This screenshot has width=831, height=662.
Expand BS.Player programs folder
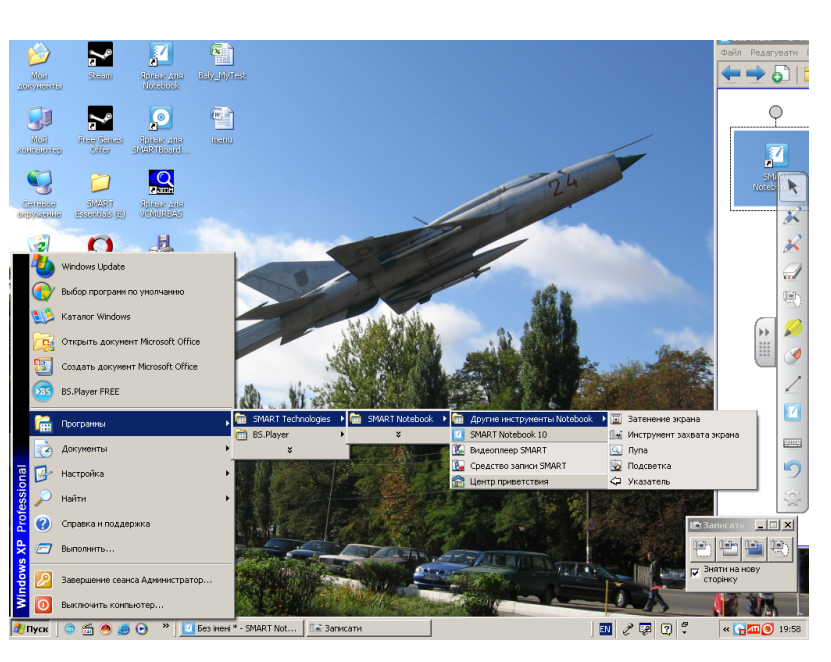coord(290,434)
